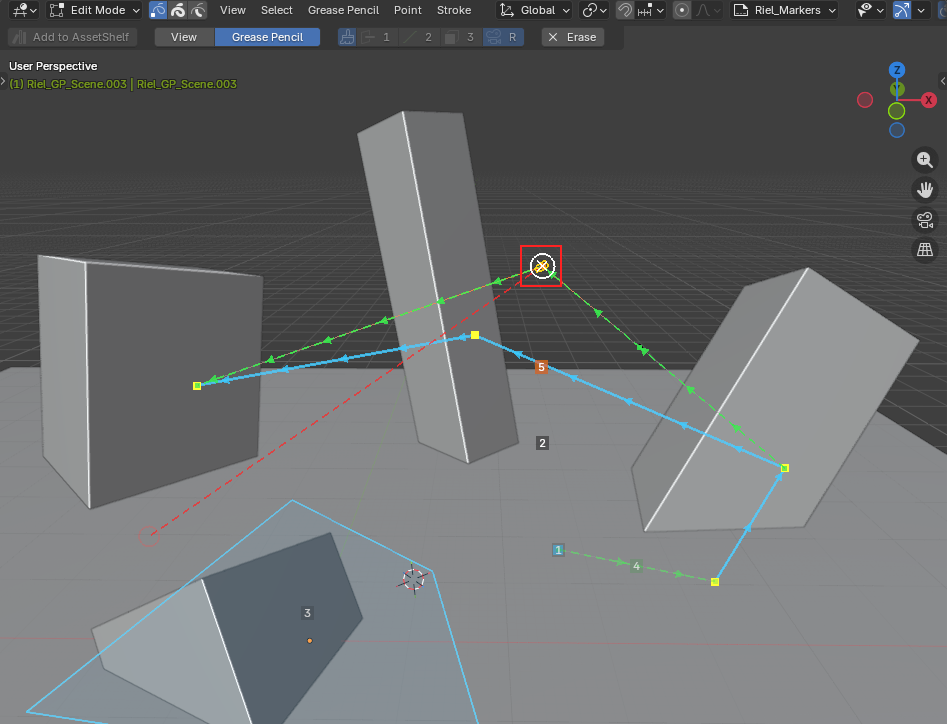Toggle the brush icon button
Image resolution: width=947 pixels, height=724 pixels.
pyautogui.click(x=347, y=37)
